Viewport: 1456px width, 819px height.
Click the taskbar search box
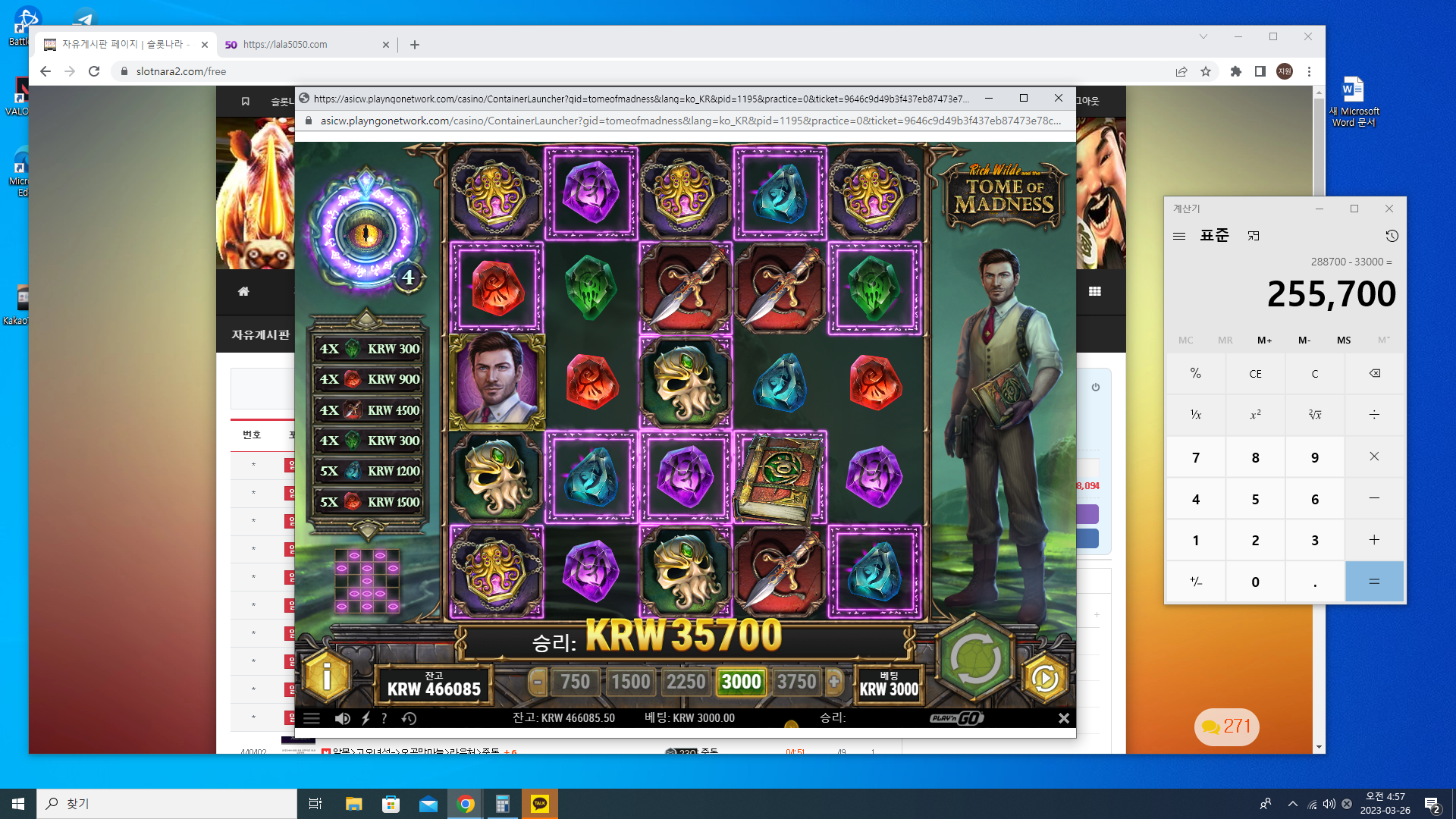point(167,804)
